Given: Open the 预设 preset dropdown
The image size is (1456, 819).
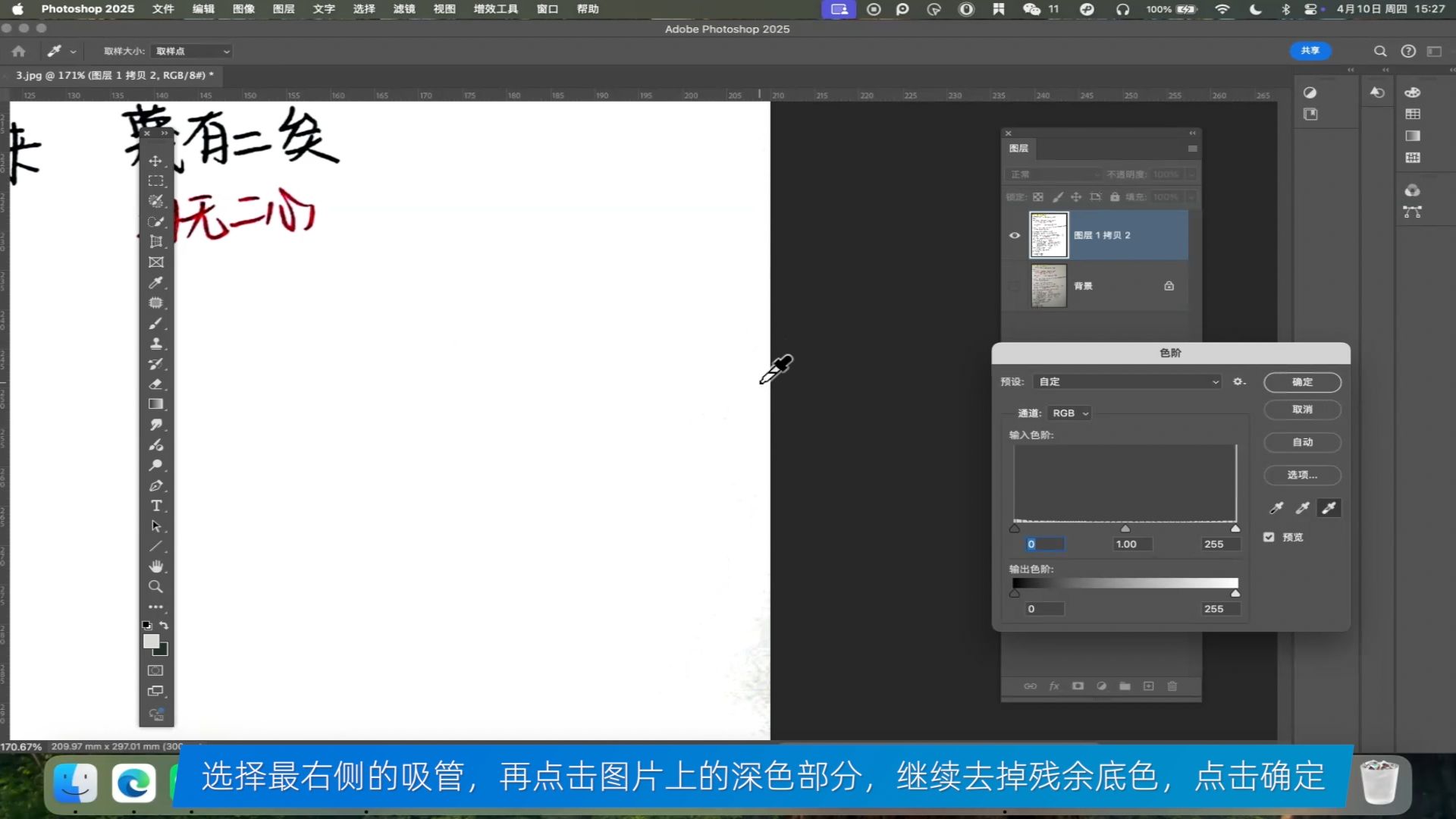Looking at the screenshot, I should click(x=1128, y=382).
